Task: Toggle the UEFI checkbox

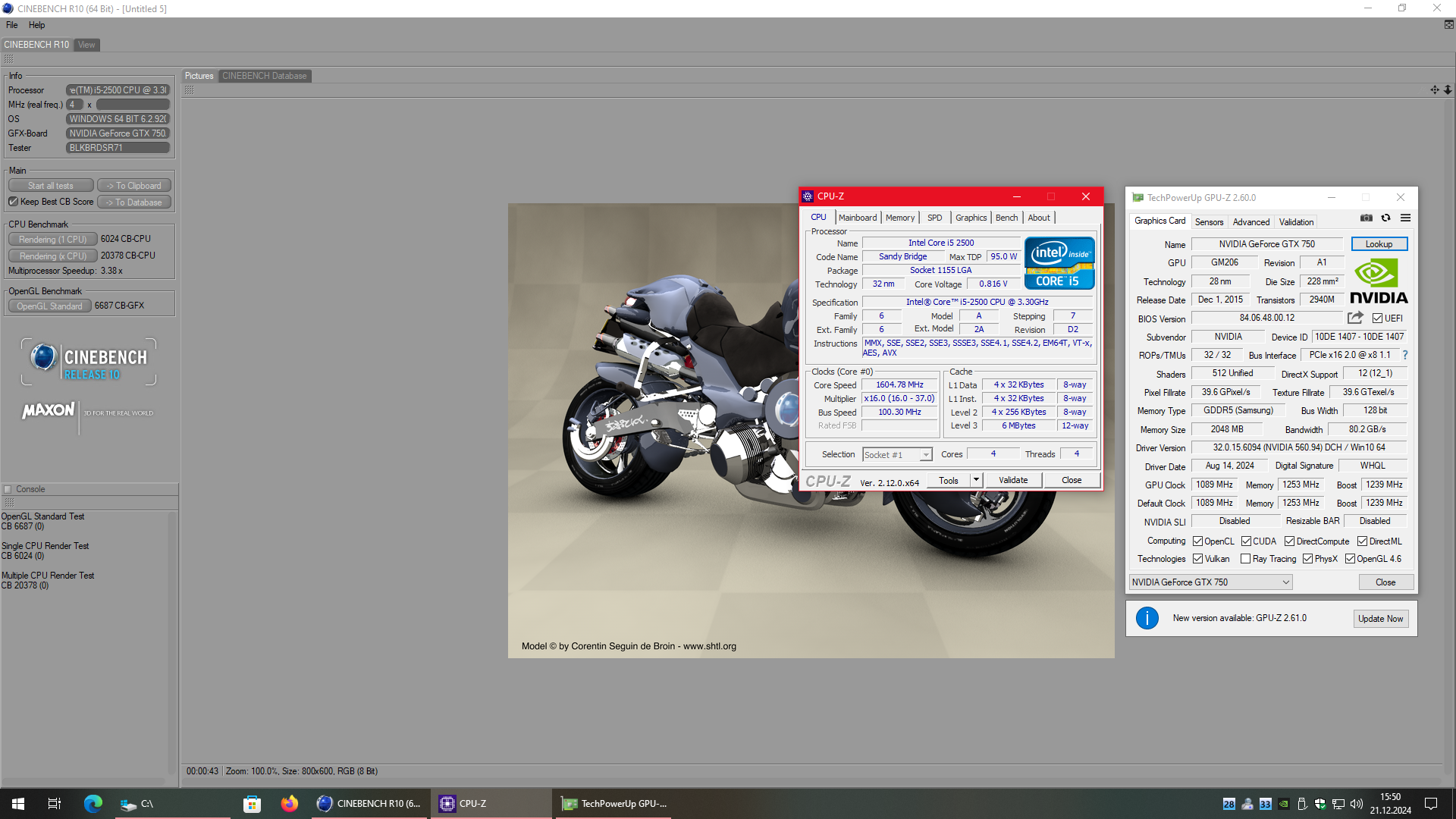Action: [1377, 318]
